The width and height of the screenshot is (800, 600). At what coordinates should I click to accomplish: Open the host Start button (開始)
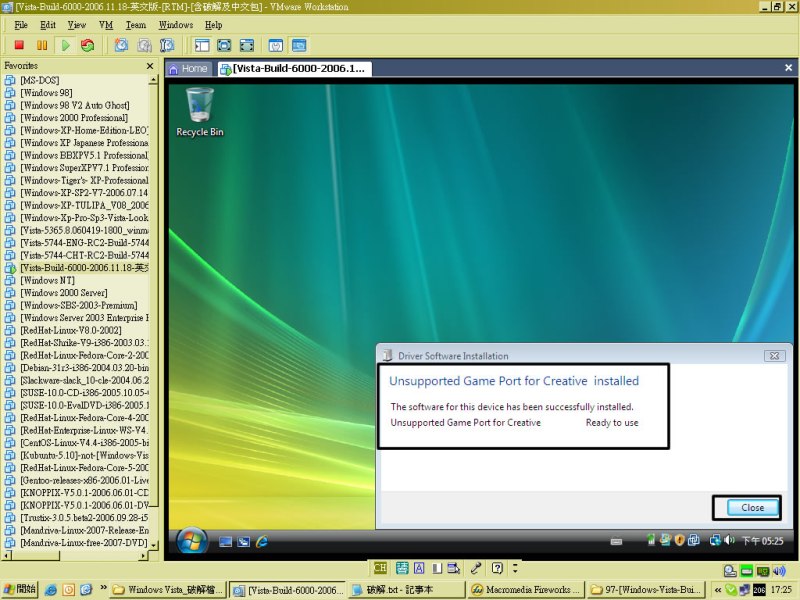coord(19,589)
